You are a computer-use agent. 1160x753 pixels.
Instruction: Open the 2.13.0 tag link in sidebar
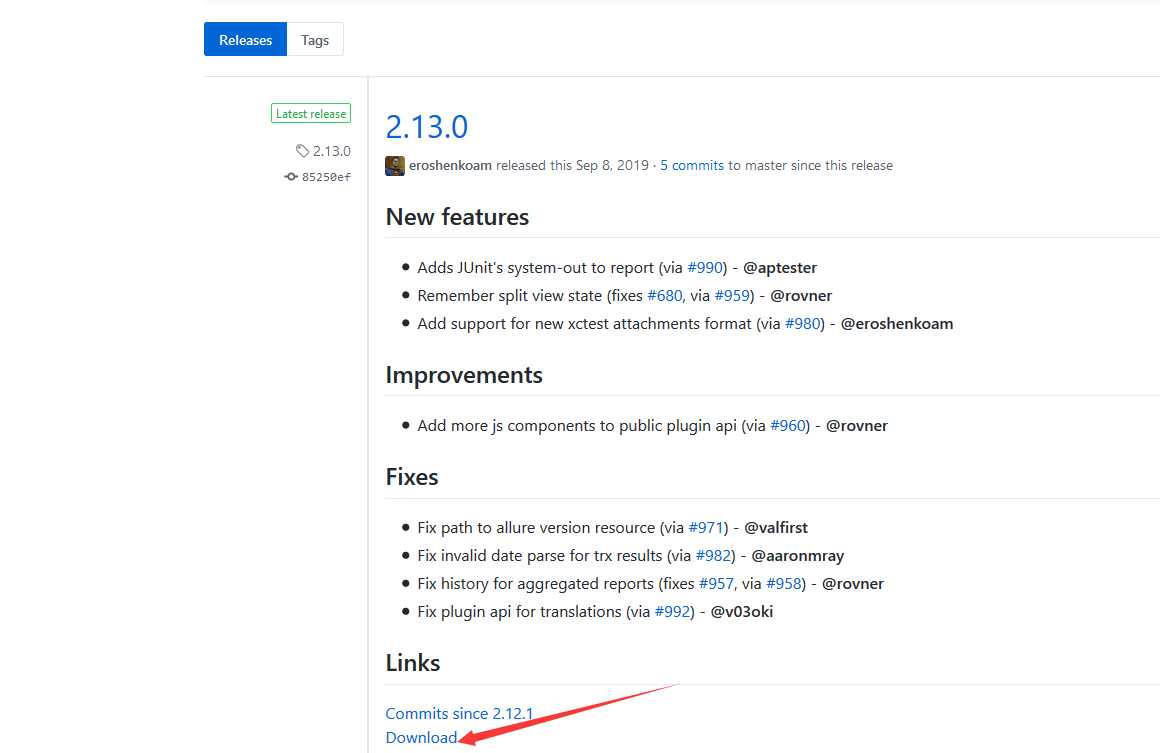331,151
